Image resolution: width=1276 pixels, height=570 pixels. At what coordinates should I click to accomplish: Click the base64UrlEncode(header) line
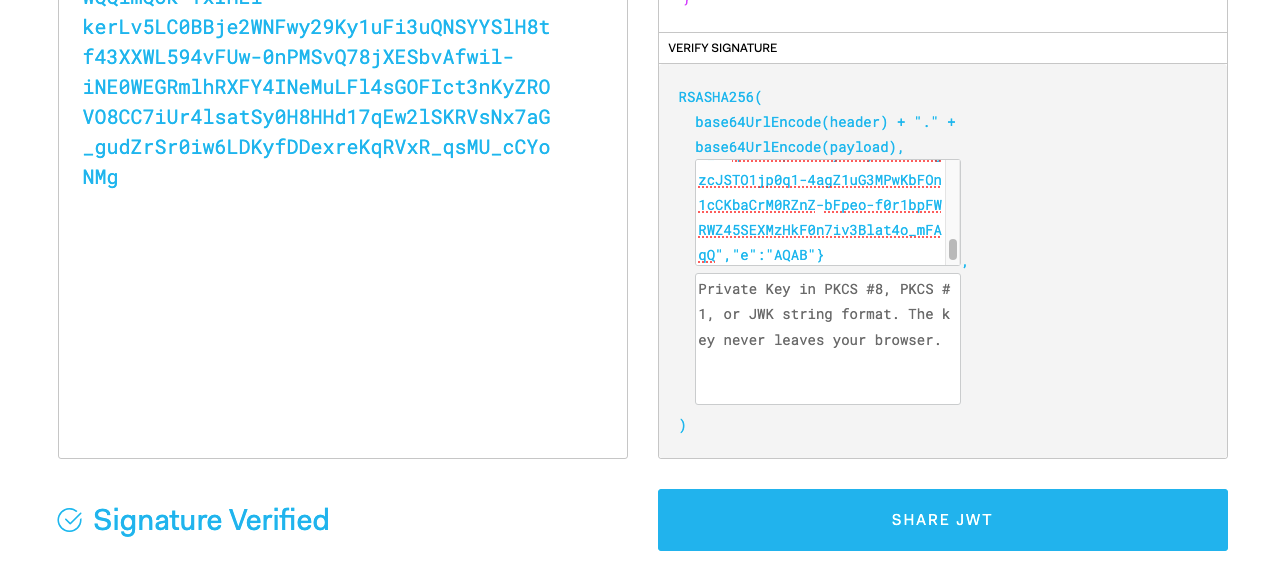825,122
